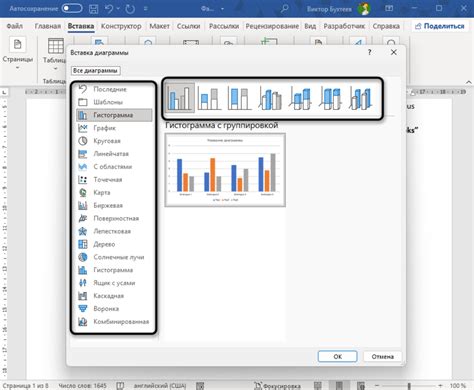Open the Quick Access Toolbar customize dropdown
This screenshot has height=390, width=474.
pyautogui.click(x=146, y=9)
